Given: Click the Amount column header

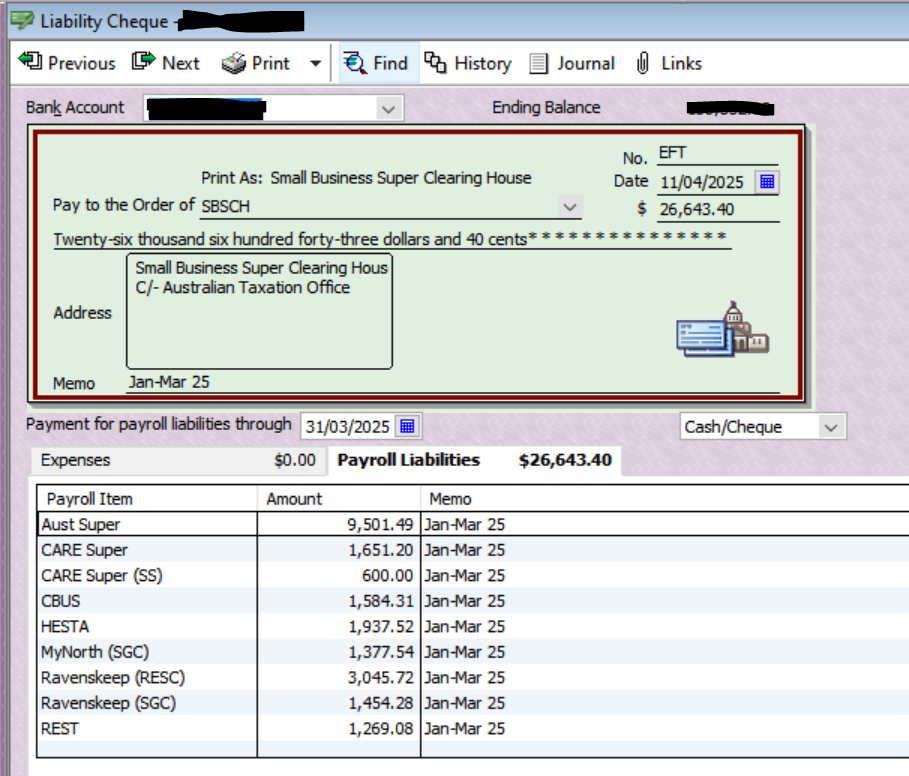Looking at the screenshot, I should tap(339, 499).
